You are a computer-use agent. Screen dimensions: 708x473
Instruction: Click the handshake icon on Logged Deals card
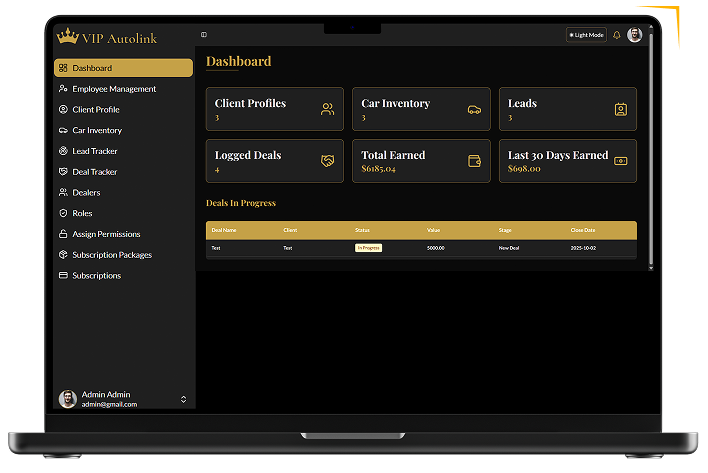[327, 161]
